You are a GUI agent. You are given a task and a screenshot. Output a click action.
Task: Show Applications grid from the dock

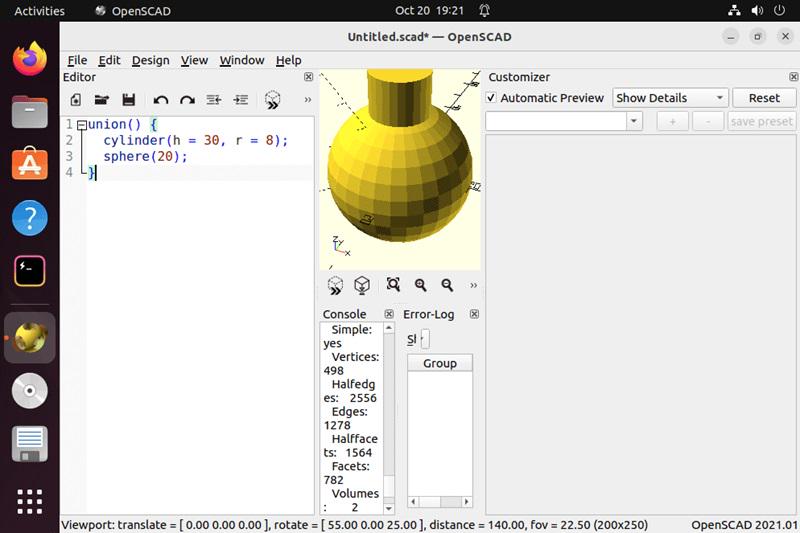point(30,501)
